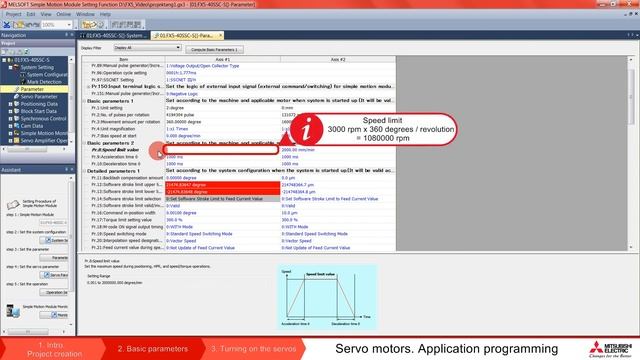Expand the Simple Motion Monitor node
Screen dimensions: 640x360
click(10, 133)
